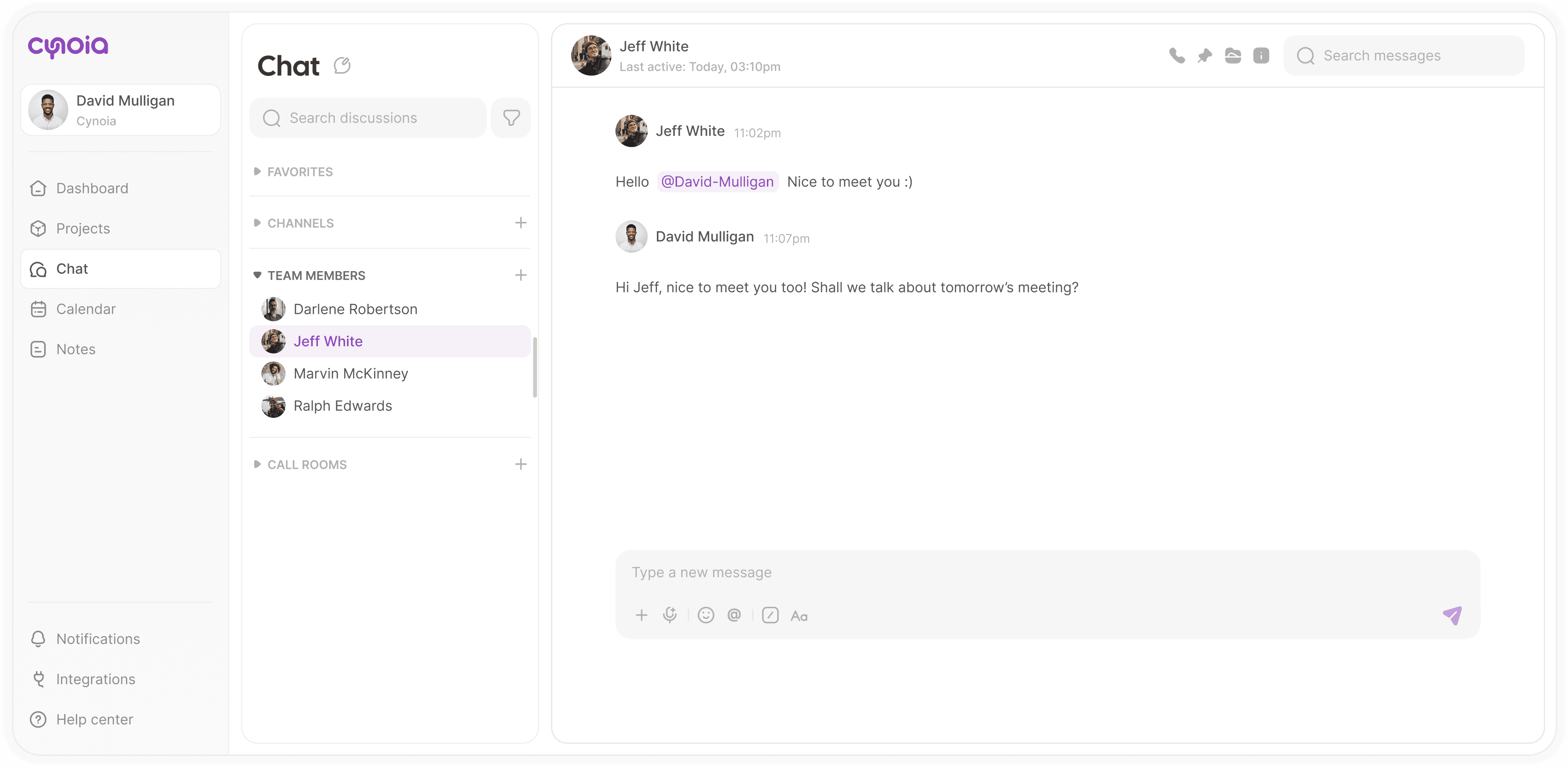Open slash command shortcut icon
The image size is (1568, 767).
point(770,615)
